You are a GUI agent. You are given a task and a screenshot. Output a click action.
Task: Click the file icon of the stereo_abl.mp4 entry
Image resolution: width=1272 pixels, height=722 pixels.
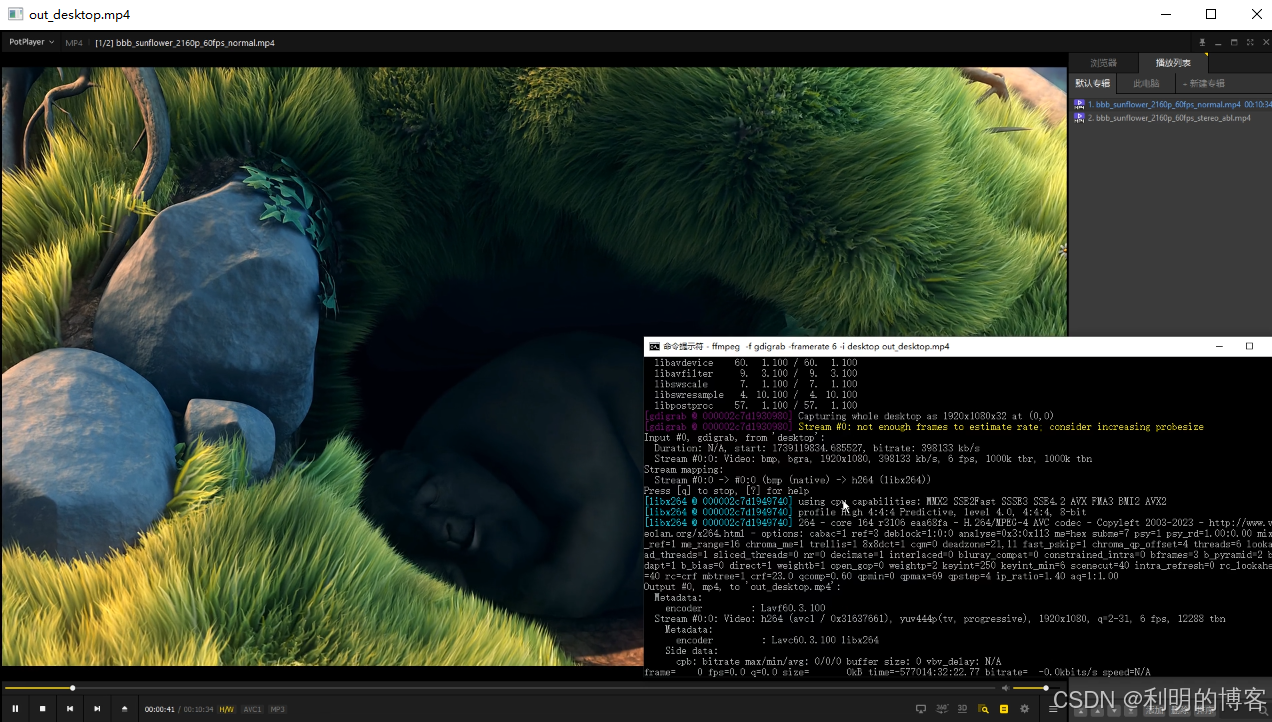click(x=1079, y=118)
